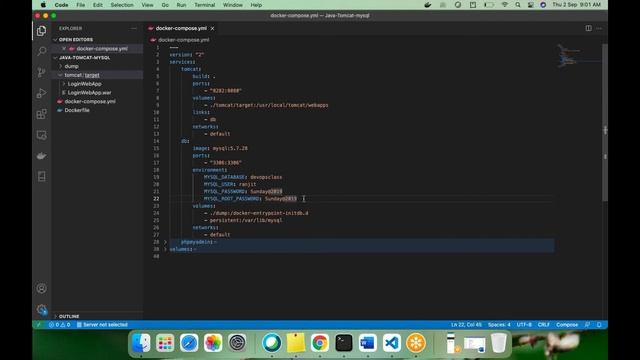
Task: Change line ending via CRLF status item
Action: 543,325
